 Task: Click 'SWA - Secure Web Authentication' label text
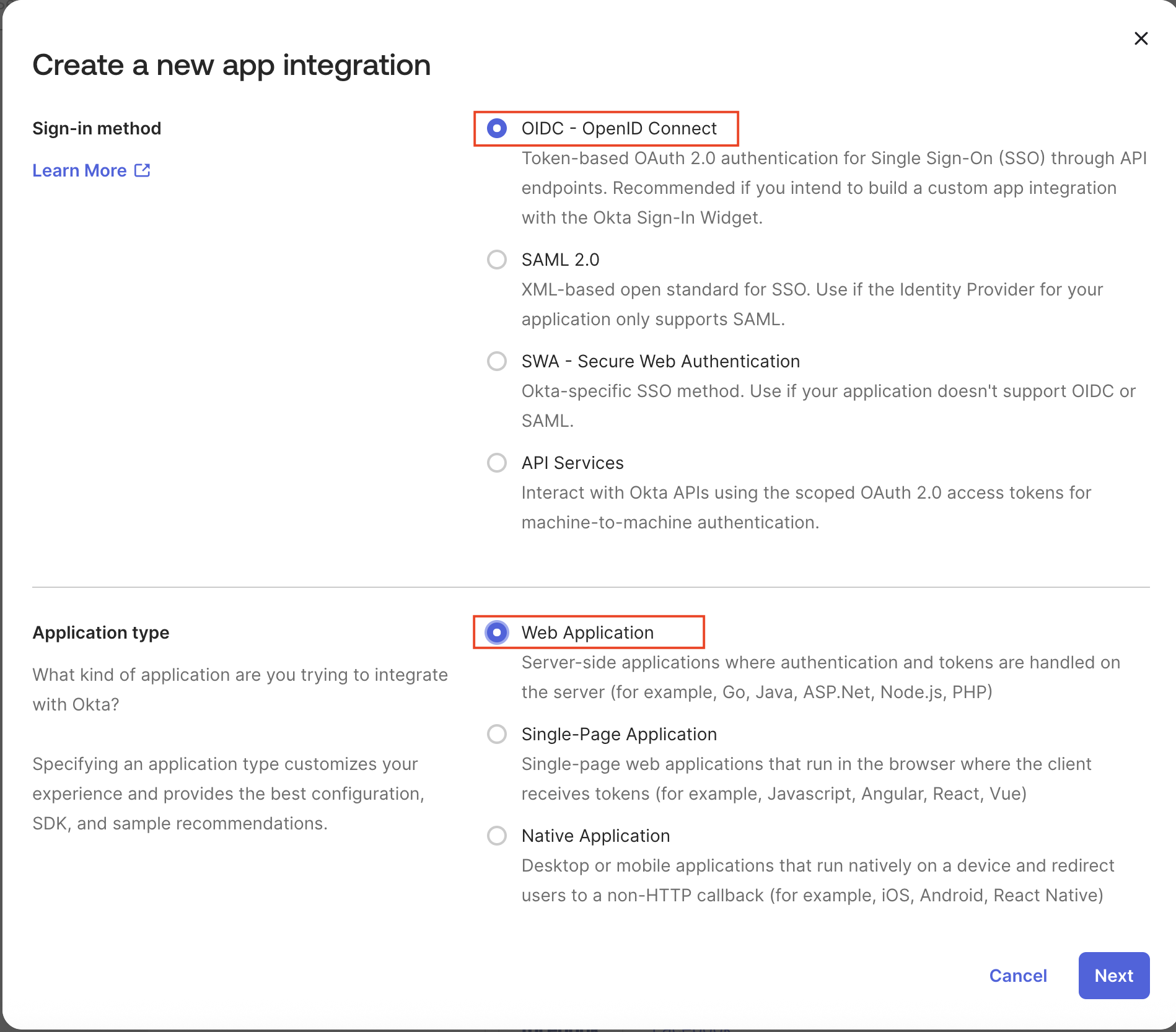(x=660, y=361)
